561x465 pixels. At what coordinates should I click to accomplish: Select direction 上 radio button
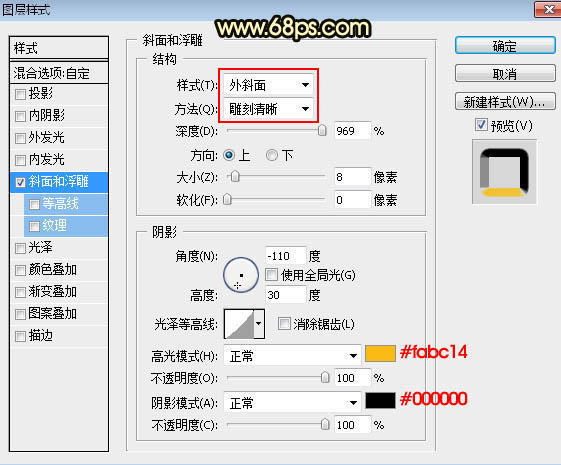click(x=229, y=155)
